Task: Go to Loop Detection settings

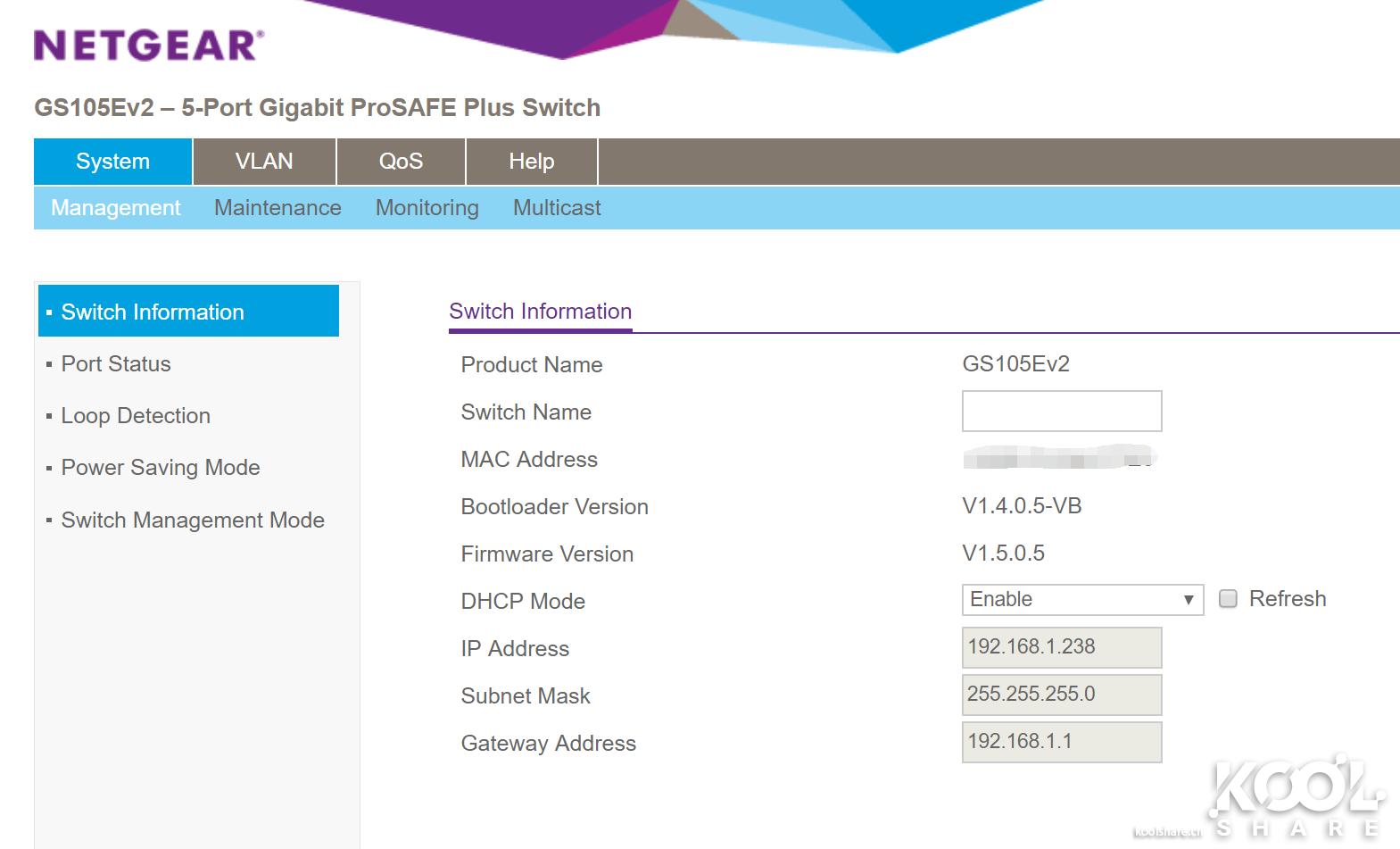Action: (x=135, y=416)
